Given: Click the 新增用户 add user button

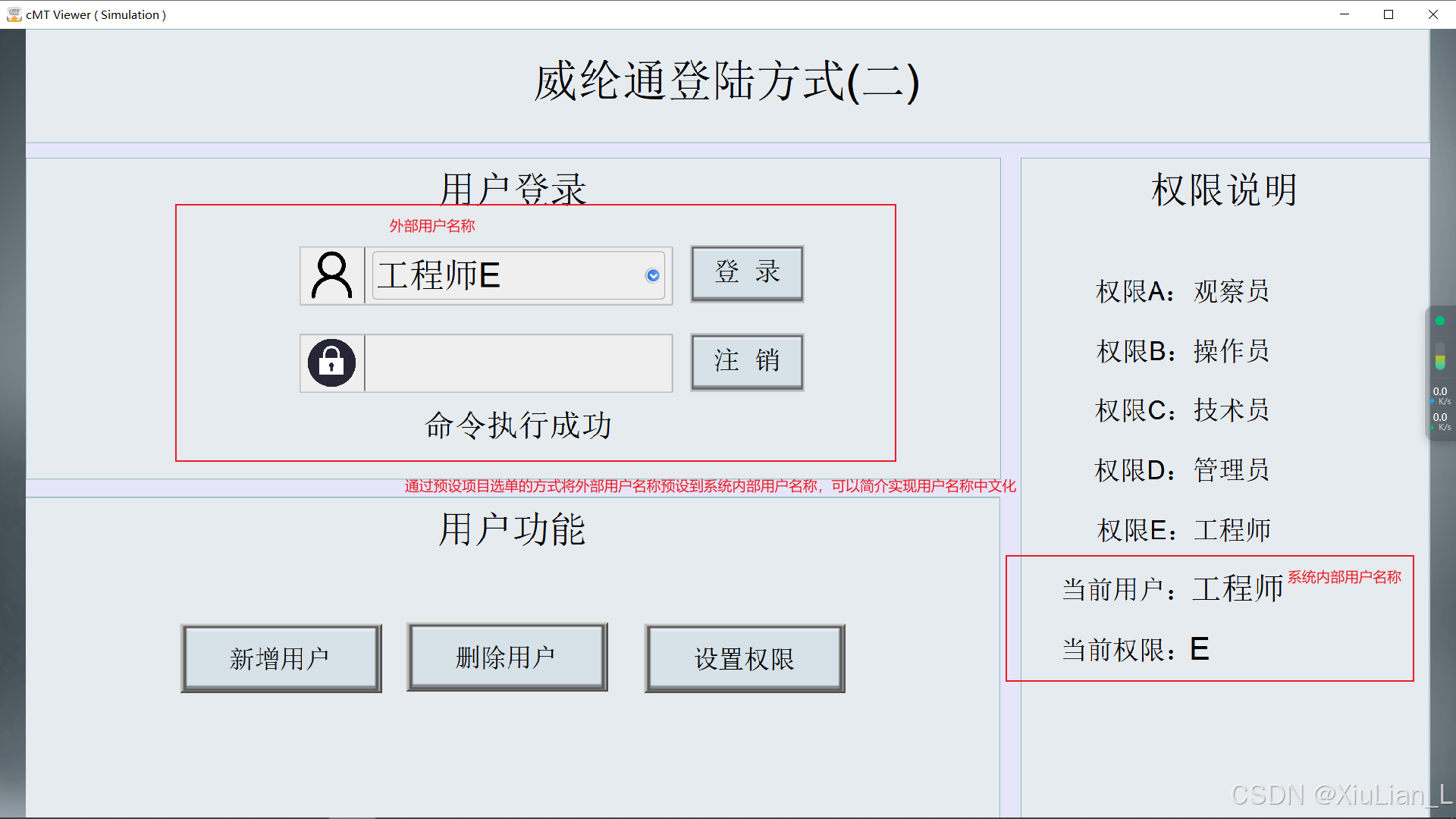Looking at the screenshot, I should [x=281, y=658].
